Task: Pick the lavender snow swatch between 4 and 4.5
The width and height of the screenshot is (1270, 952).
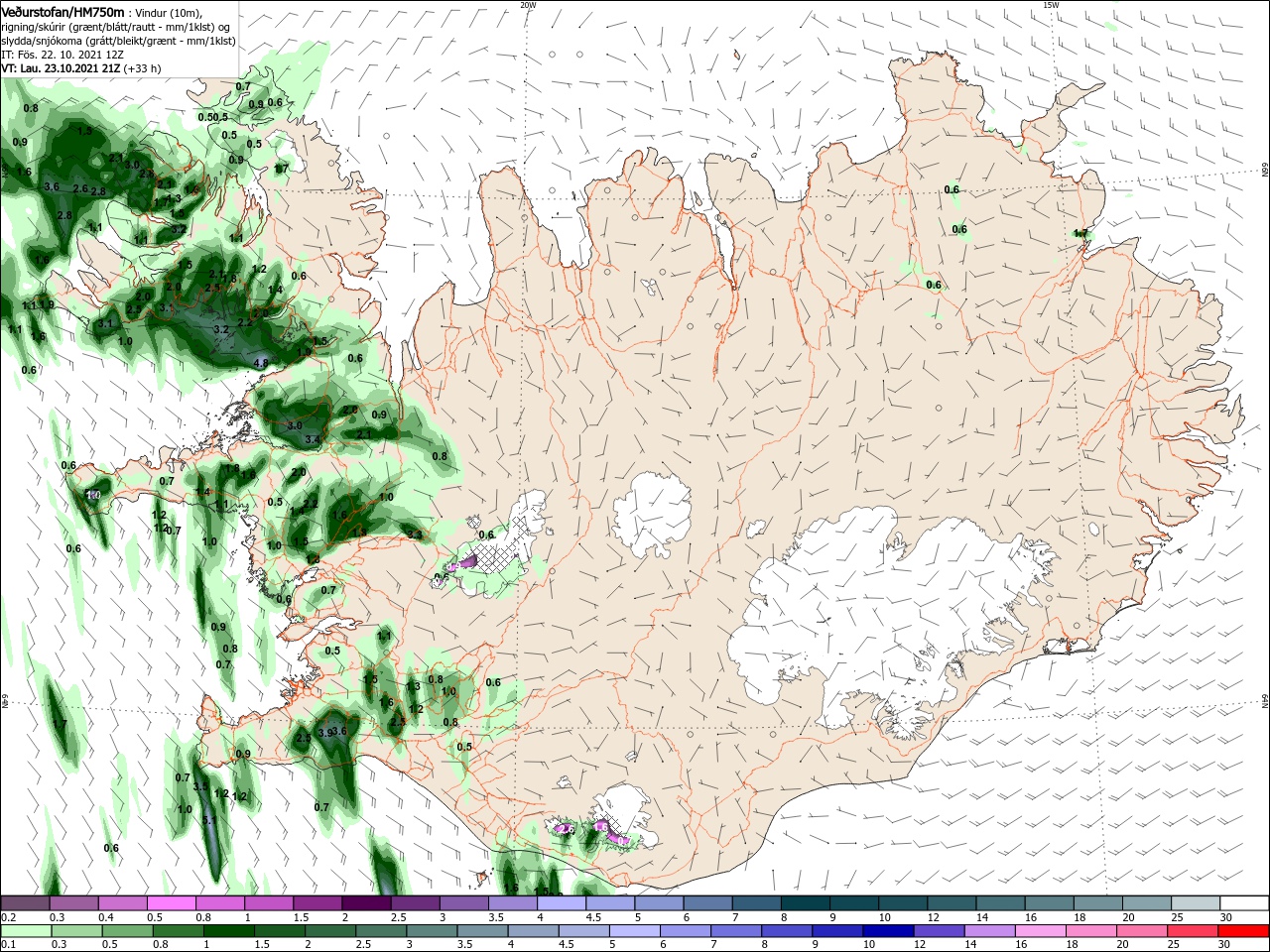Action: [x=562, y=903]
